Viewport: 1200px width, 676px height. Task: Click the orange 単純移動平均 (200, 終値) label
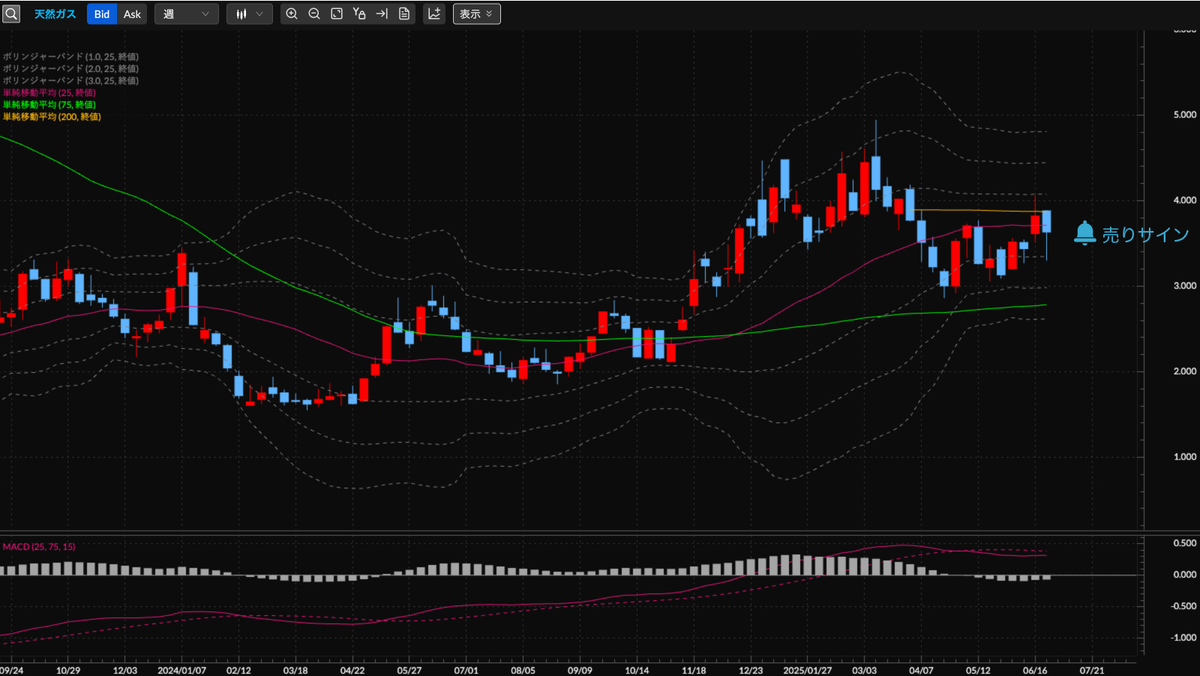[52, 117]
